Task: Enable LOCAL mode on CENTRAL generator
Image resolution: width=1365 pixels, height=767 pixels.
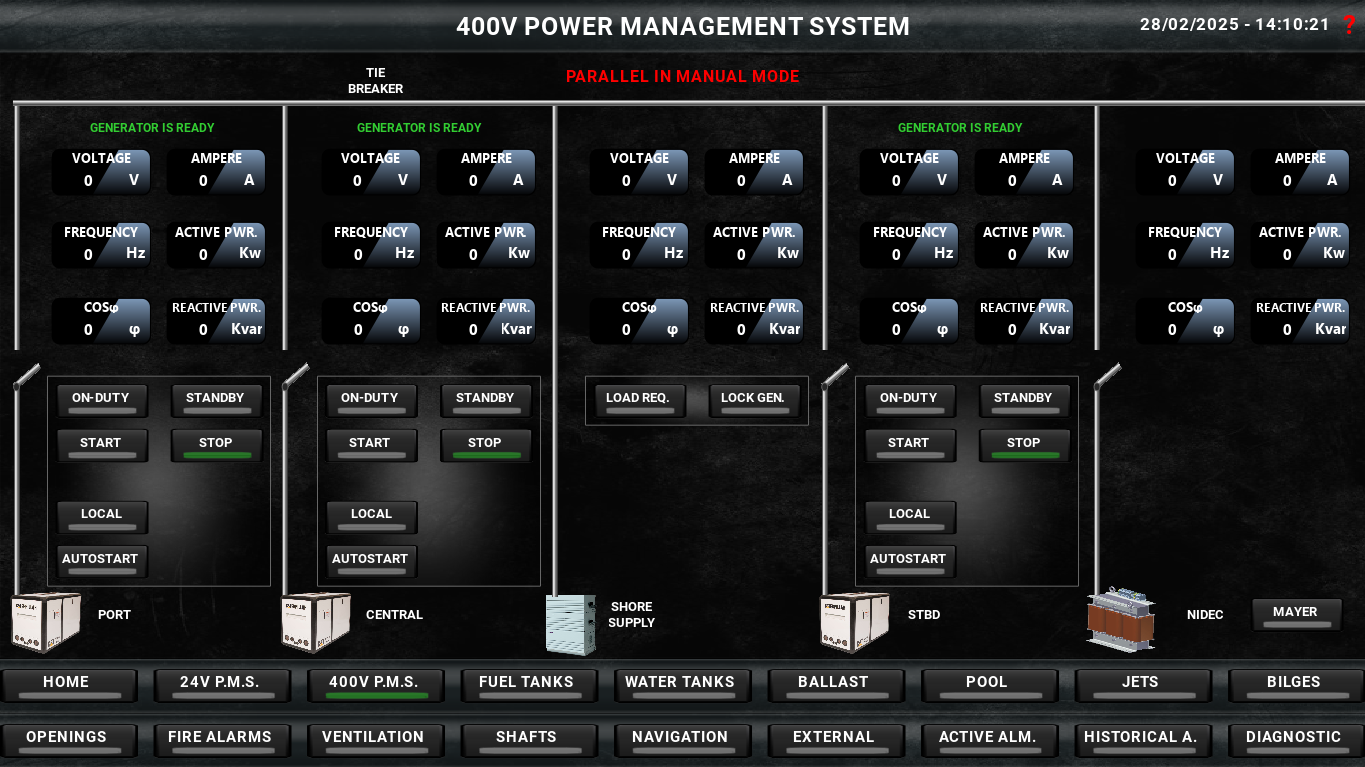Action: tap(371, 517)
